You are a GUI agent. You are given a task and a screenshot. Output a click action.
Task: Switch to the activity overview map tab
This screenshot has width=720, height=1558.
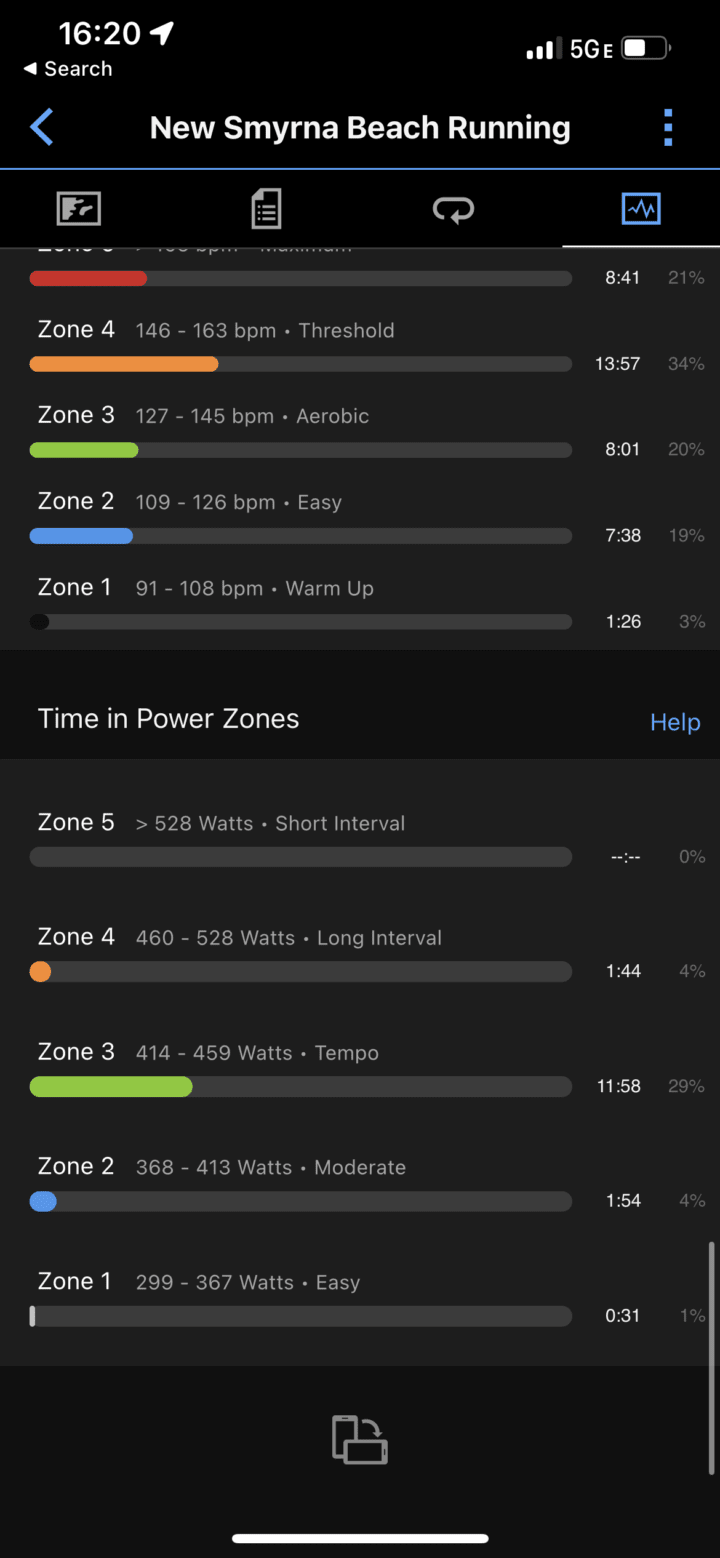(78, 209)
